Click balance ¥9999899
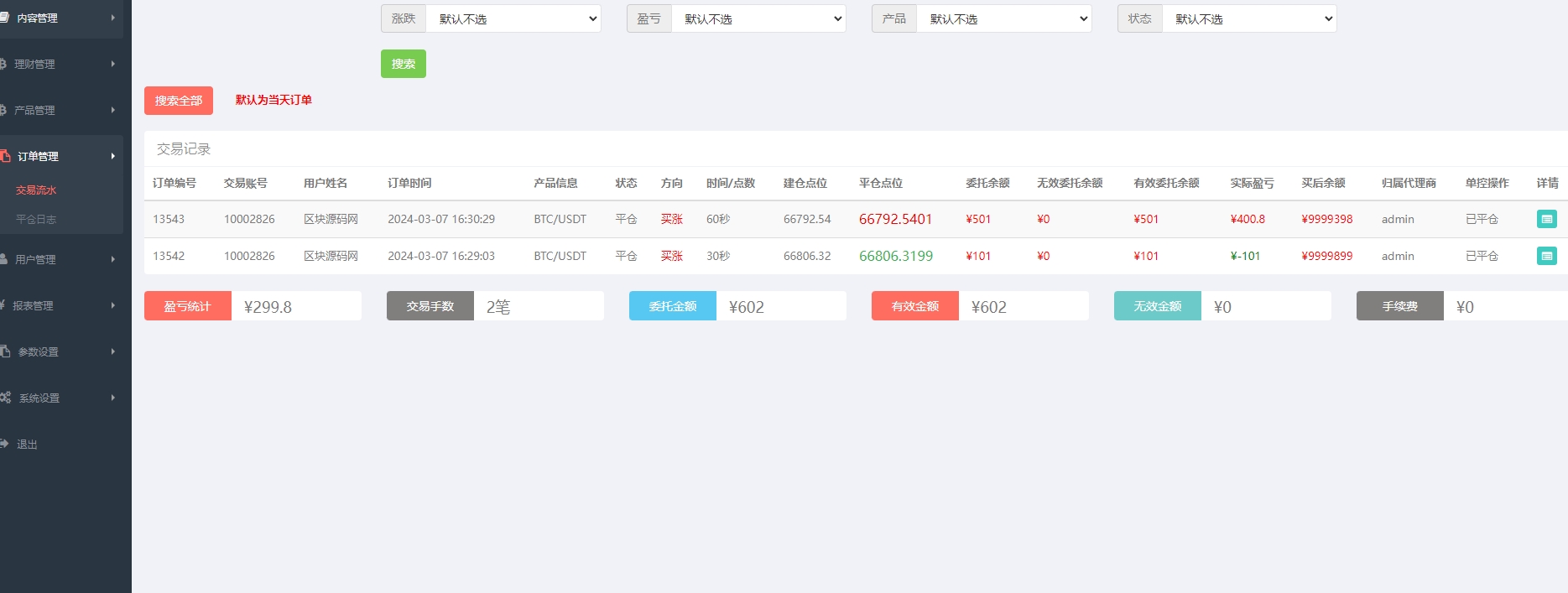Image resolution: width=1568 pixels, height=593 pixels. pos(1327,256)
